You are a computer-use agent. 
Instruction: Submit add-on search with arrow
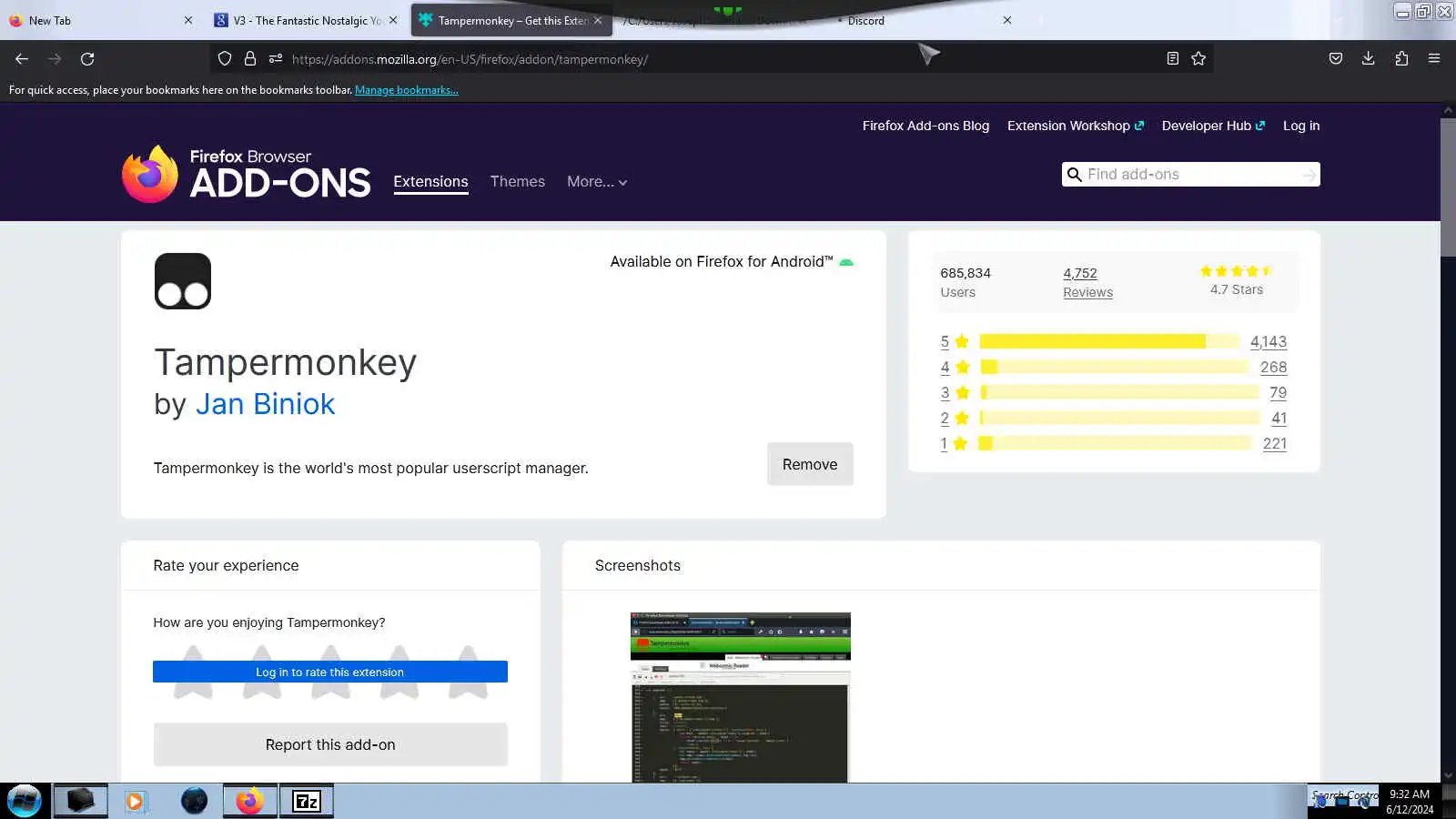click(1309, 175)
